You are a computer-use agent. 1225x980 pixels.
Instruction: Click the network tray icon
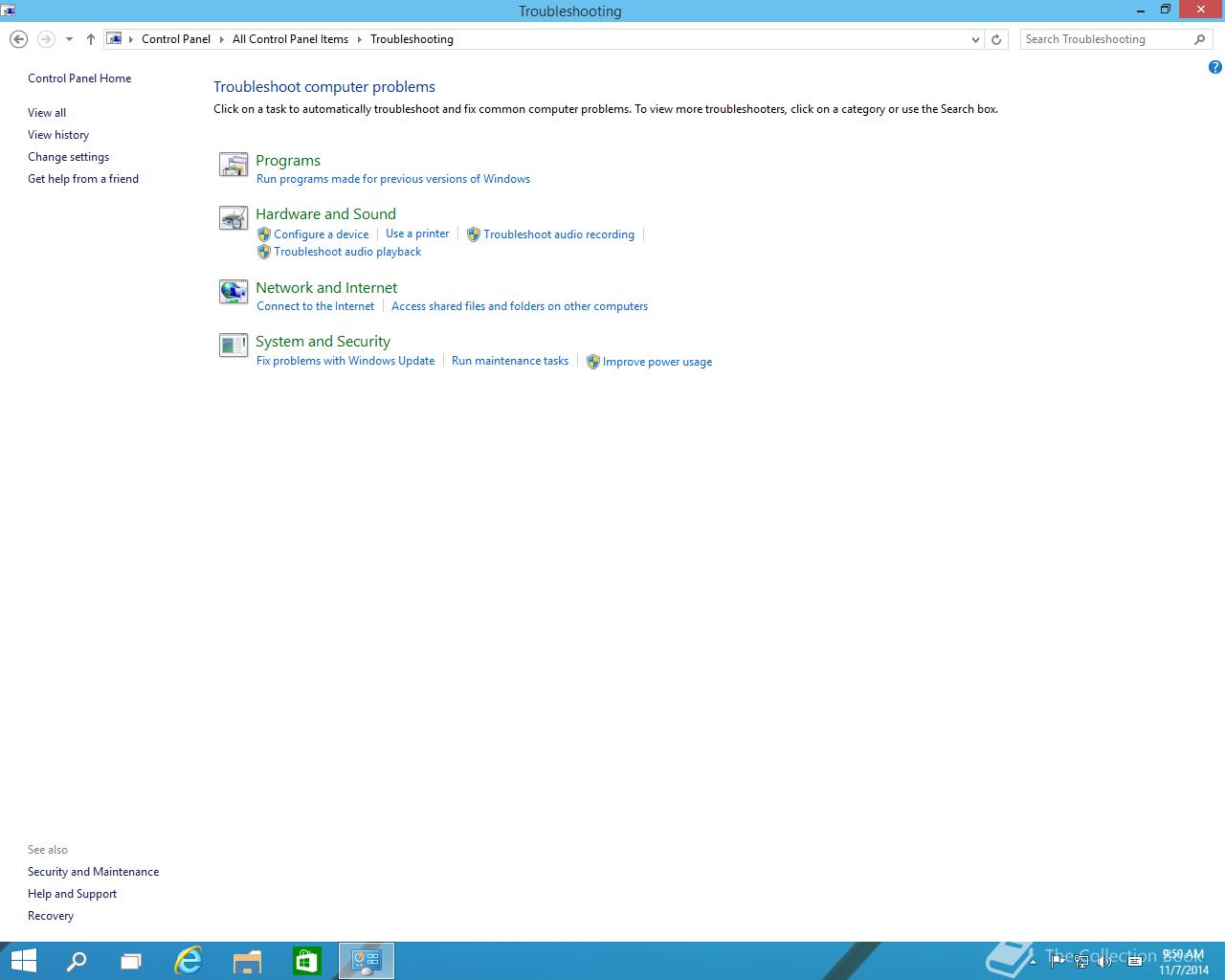pos(1081,962)
